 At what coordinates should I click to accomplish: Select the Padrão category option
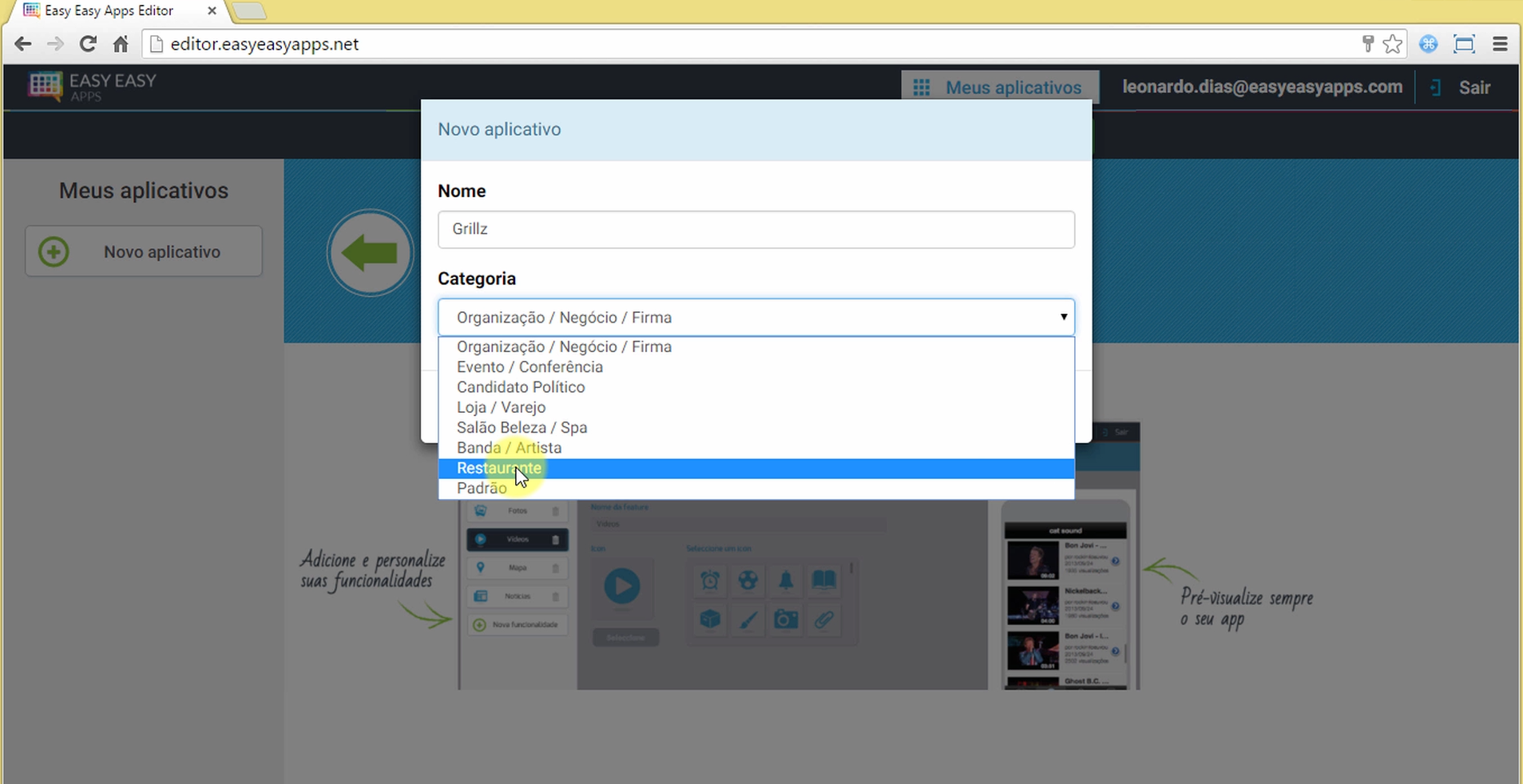(x=482, y=489)
